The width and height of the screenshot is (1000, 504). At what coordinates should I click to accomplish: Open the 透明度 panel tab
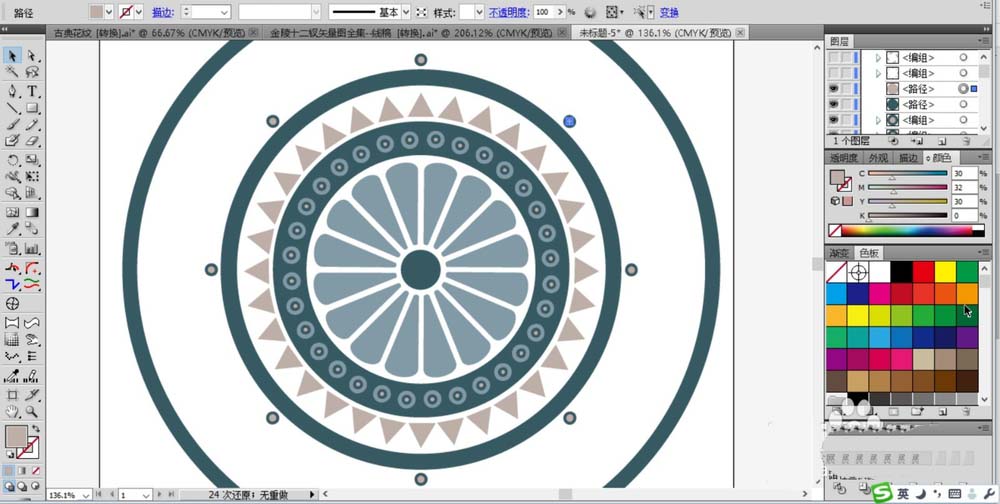(843, 158)
